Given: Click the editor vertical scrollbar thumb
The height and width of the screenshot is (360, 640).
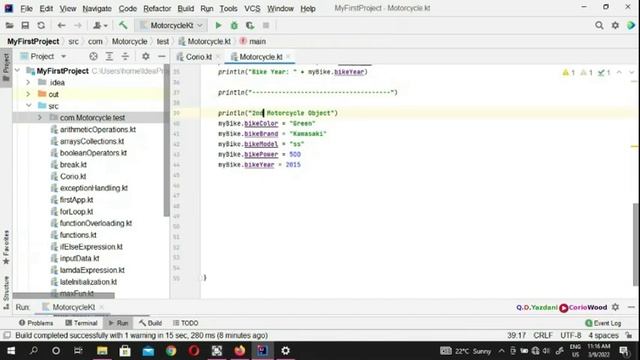Looking at the screenshot, I should [636, 243].
